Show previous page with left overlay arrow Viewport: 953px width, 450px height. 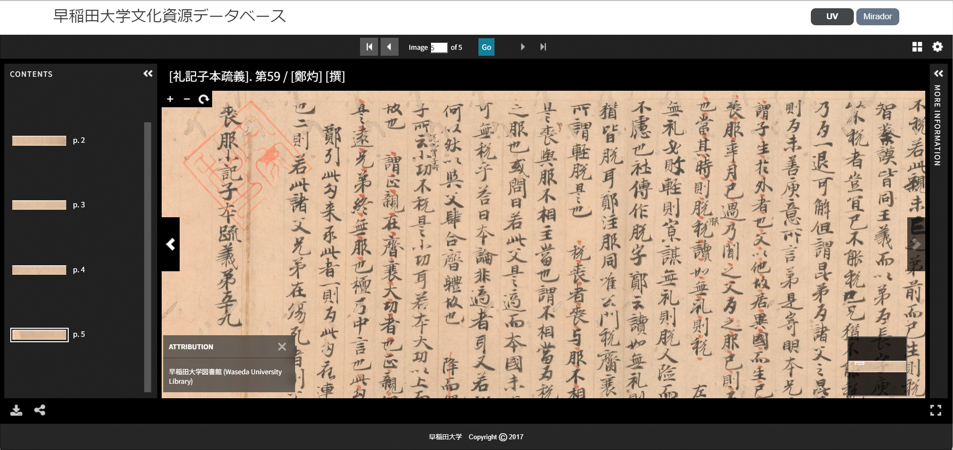pyautogui.click(x=171, y=244)
